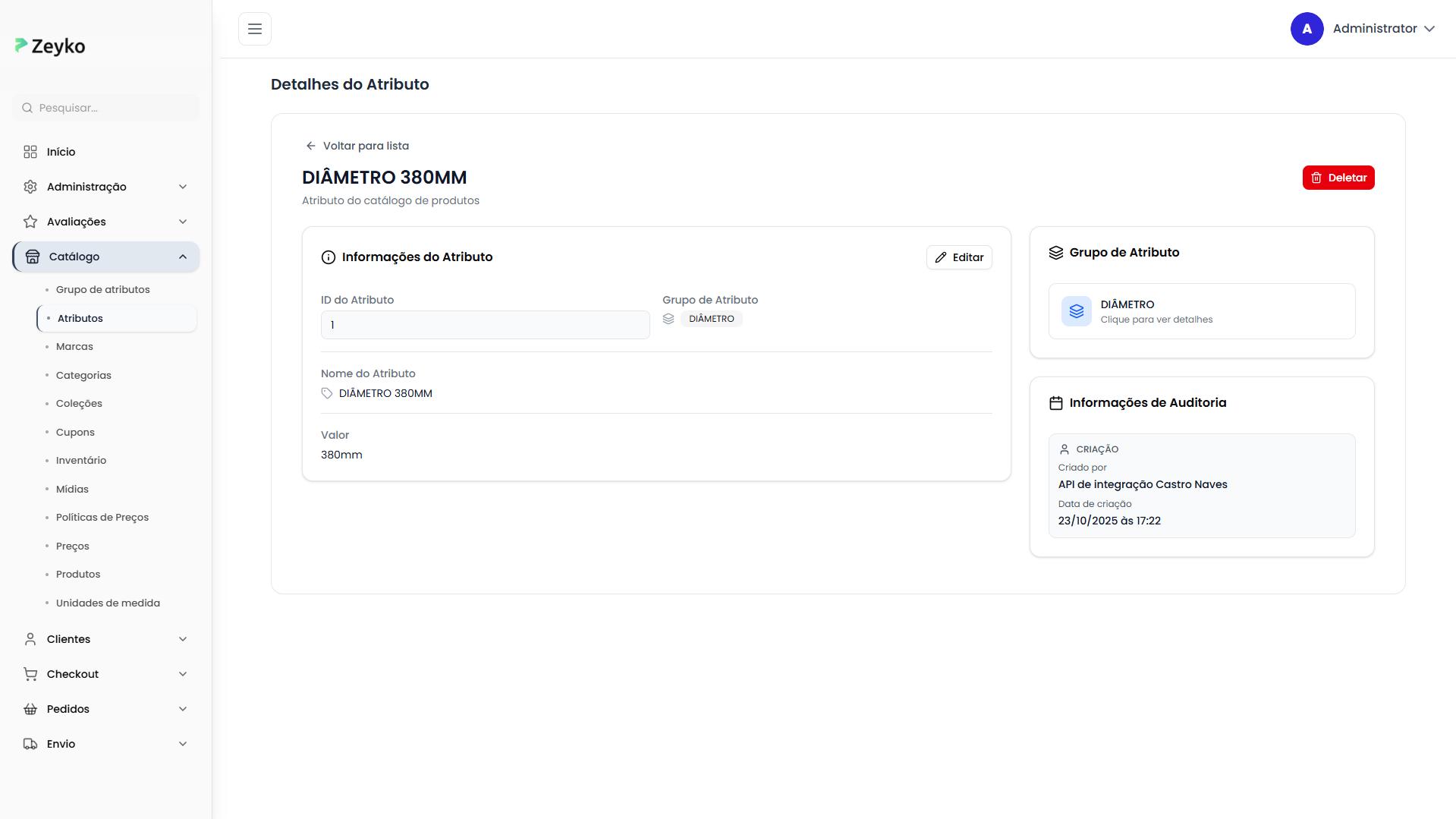Click the back arrow beside Voltar para lista
1456x819 pixels.
tap(310, 146)
